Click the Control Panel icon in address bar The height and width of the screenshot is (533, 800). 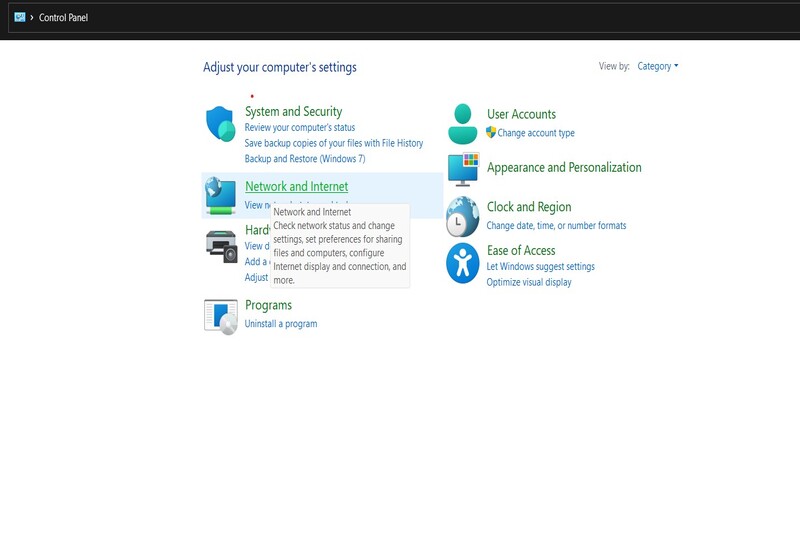coord(19,17)
